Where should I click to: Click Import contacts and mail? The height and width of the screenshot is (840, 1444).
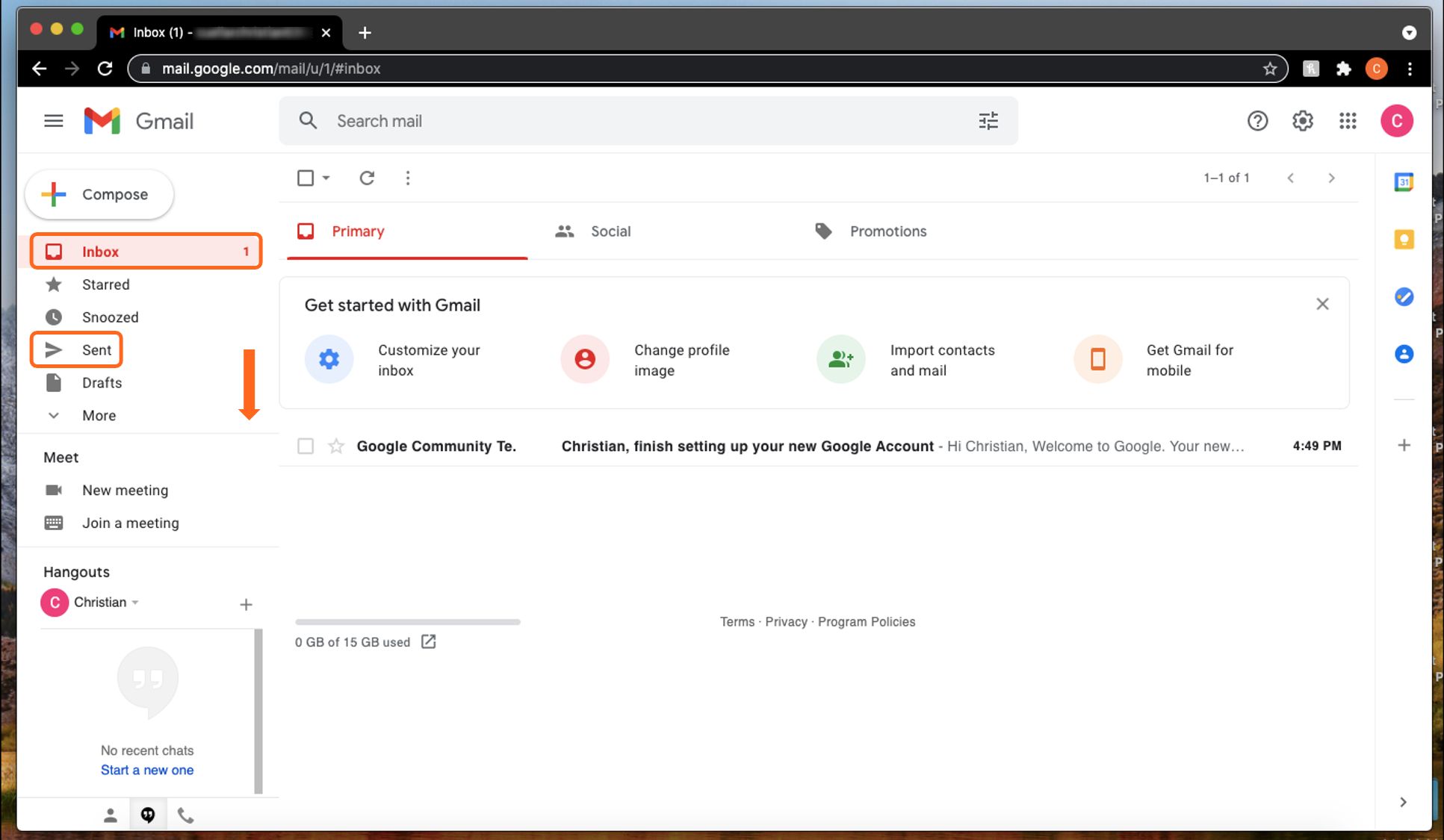pyautogui.click(x=906, y=360)
